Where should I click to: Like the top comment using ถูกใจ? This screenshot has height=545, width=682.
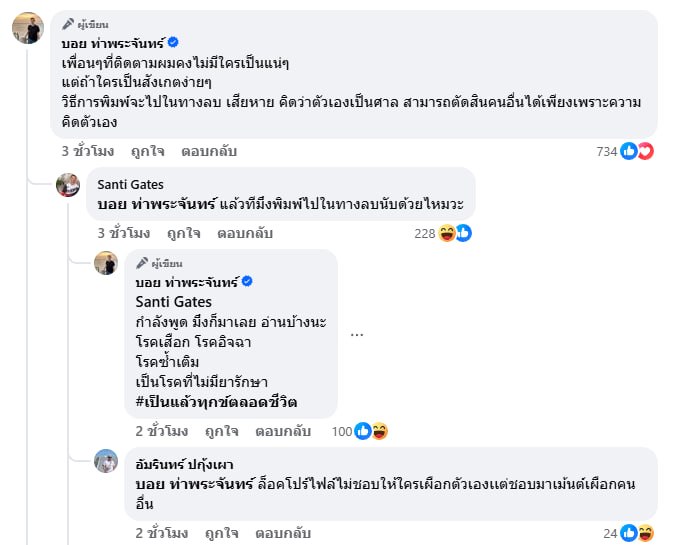147,152
